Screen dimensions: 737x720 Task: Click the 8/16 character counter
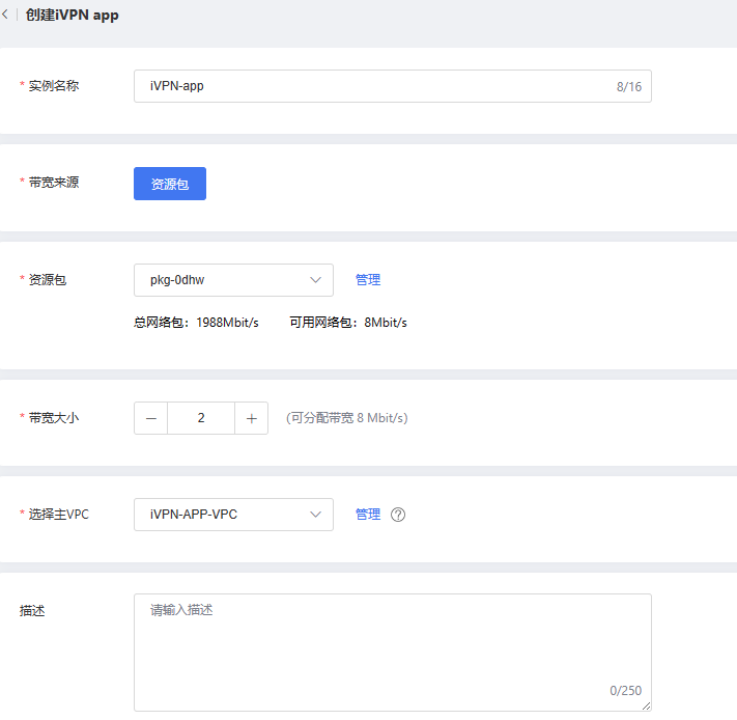[x=629, y=87]
